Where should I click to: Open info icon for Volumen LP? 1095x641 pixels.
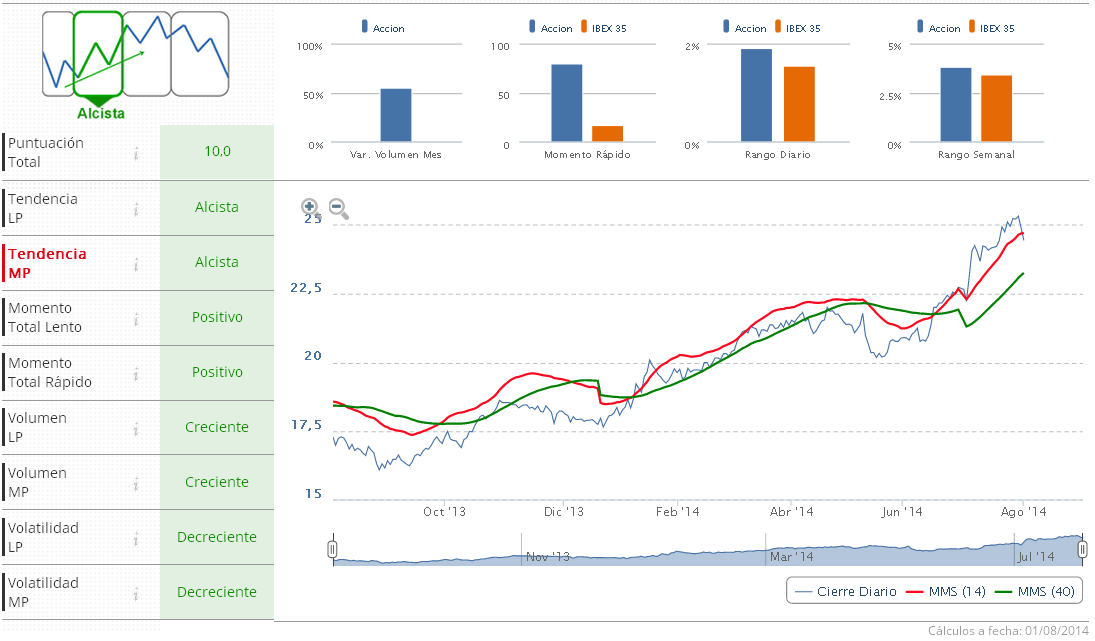click(x=135, y=428)
